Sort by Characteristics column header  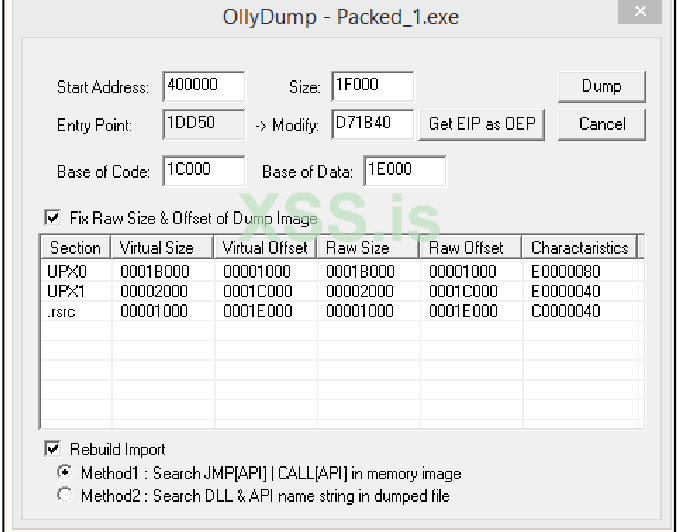point(579,248)
